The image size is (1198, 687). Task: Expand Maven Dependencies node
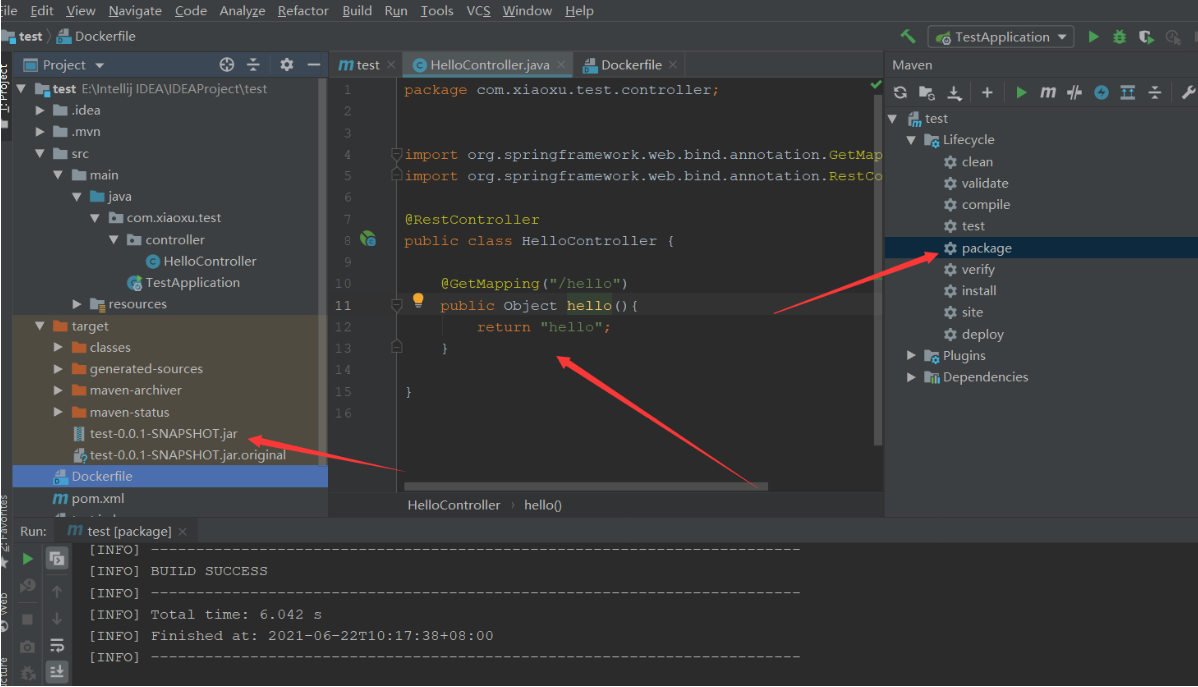click(911, 377)
